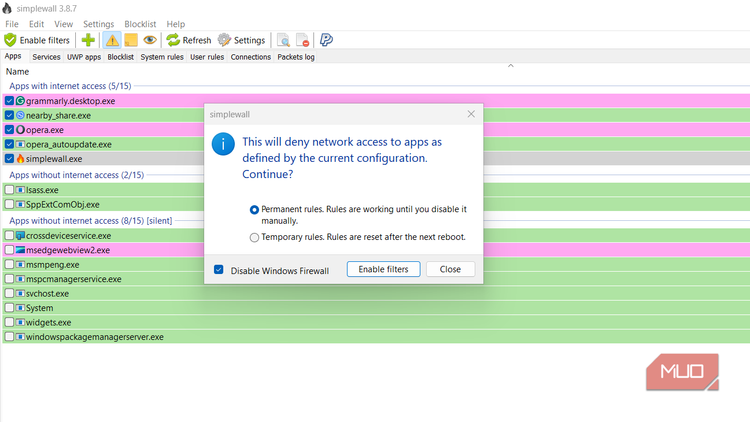Toggle the eye log viewer icon
The width and height of the screenshot is (750, 422).
coord(150,40)
